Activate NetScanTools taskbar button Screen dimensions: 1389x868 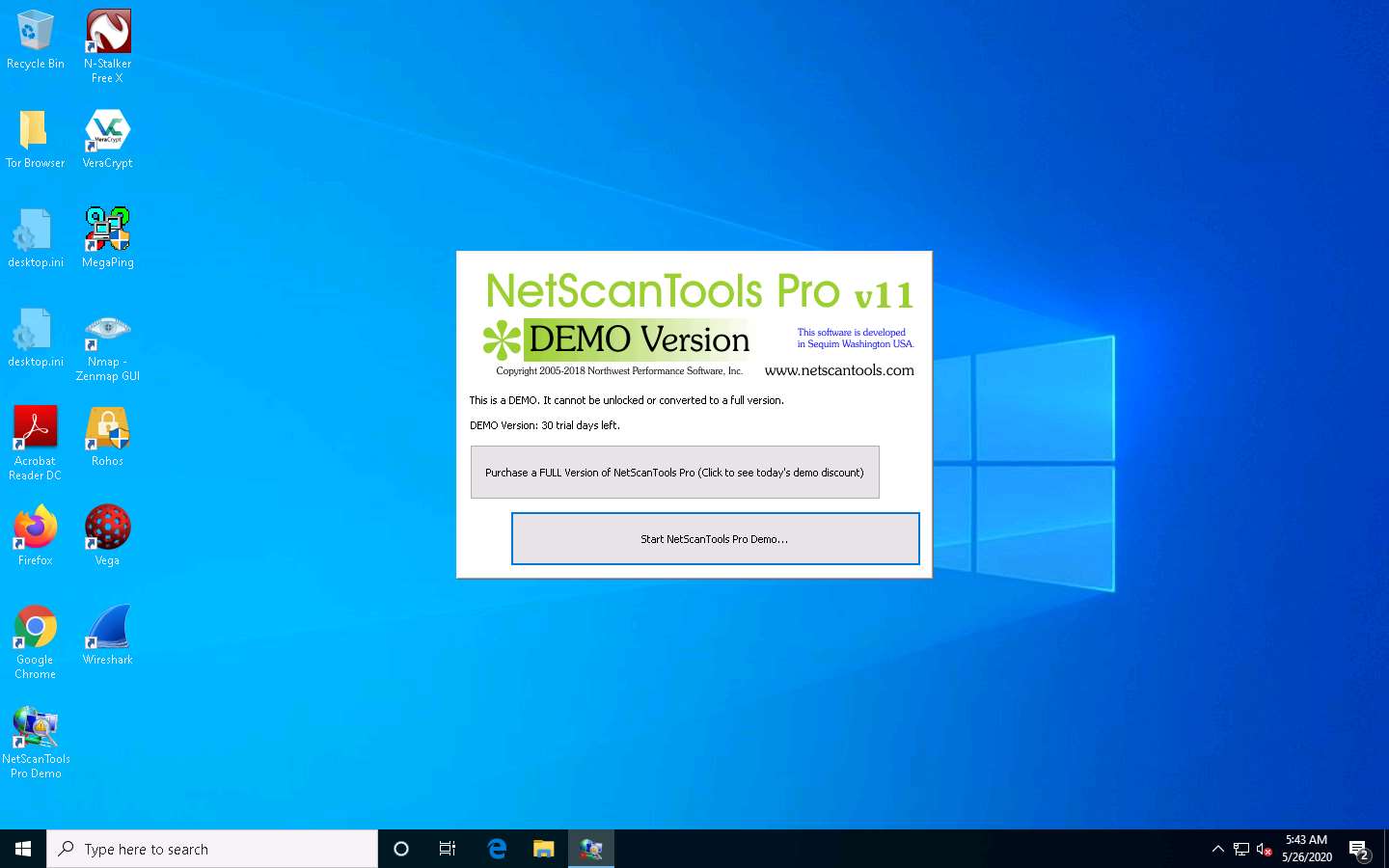(x=591, y=849)
